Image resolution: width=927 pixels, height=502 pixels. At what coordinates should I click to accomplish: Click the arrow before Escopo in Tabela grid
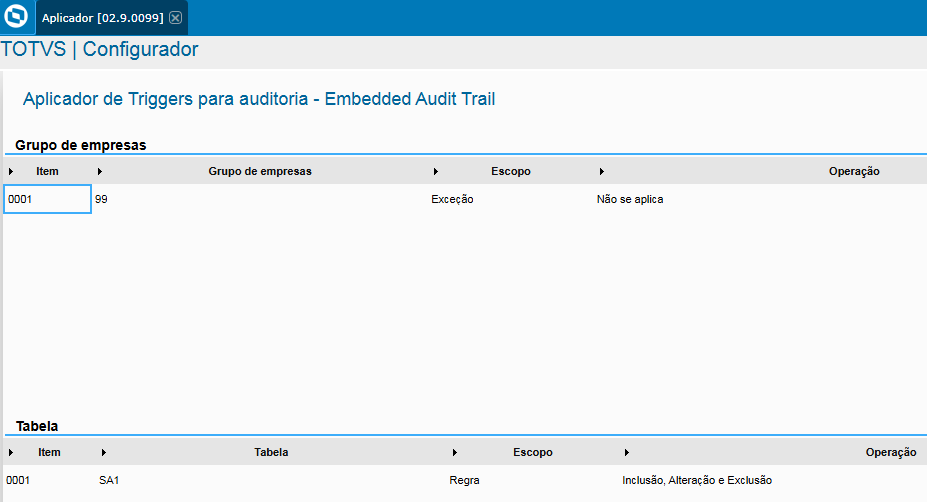point(455,452)
